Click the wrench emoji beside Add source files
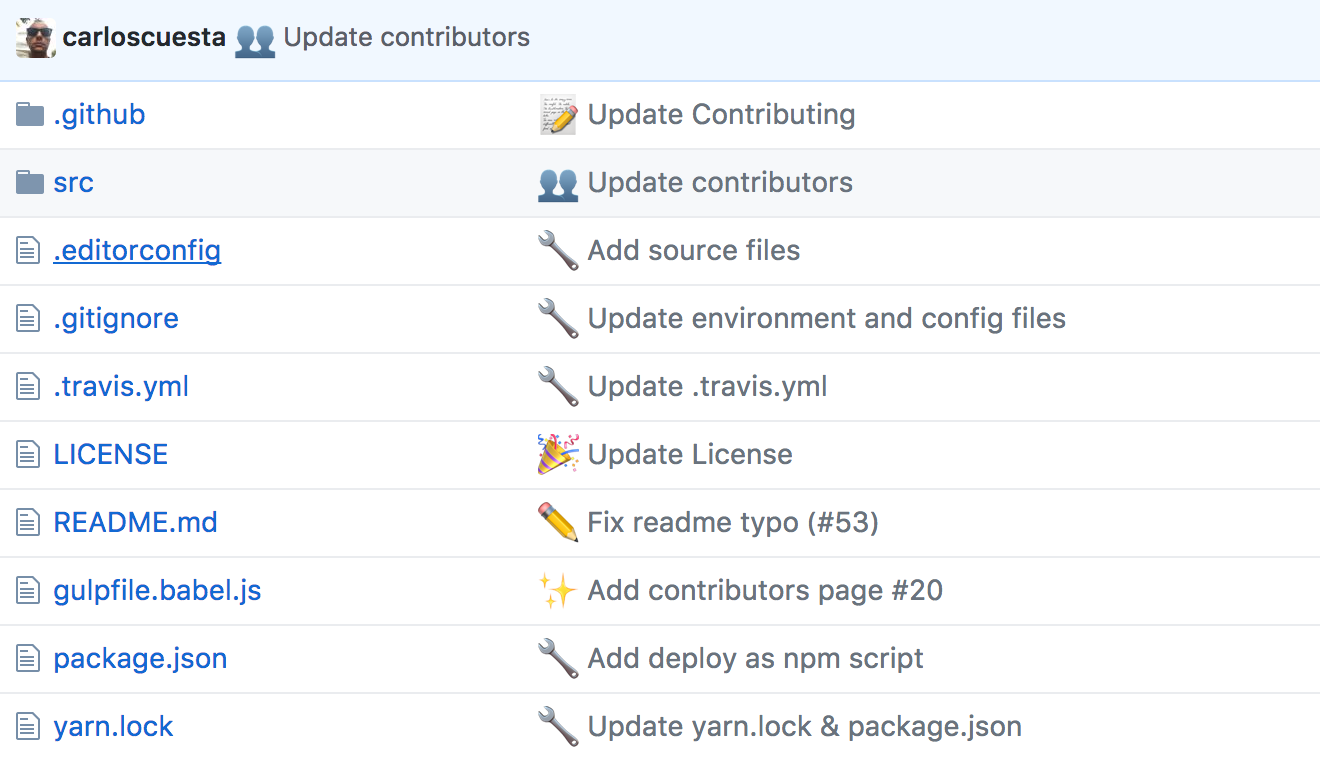Screen dimensions: 1320x758 tap(558, 250)
